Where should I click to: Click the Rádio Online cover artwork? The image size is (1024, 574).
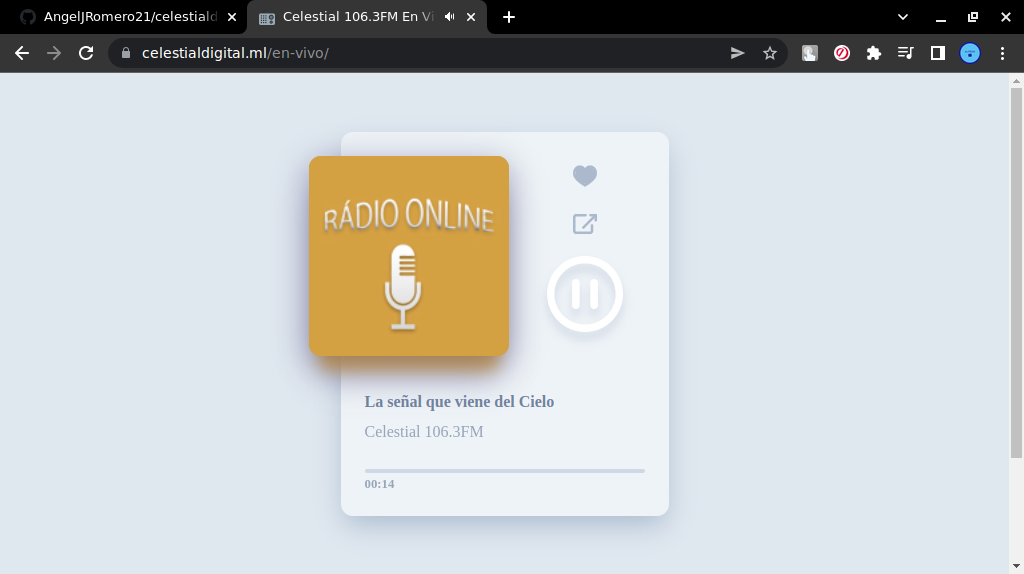point(409,256)
